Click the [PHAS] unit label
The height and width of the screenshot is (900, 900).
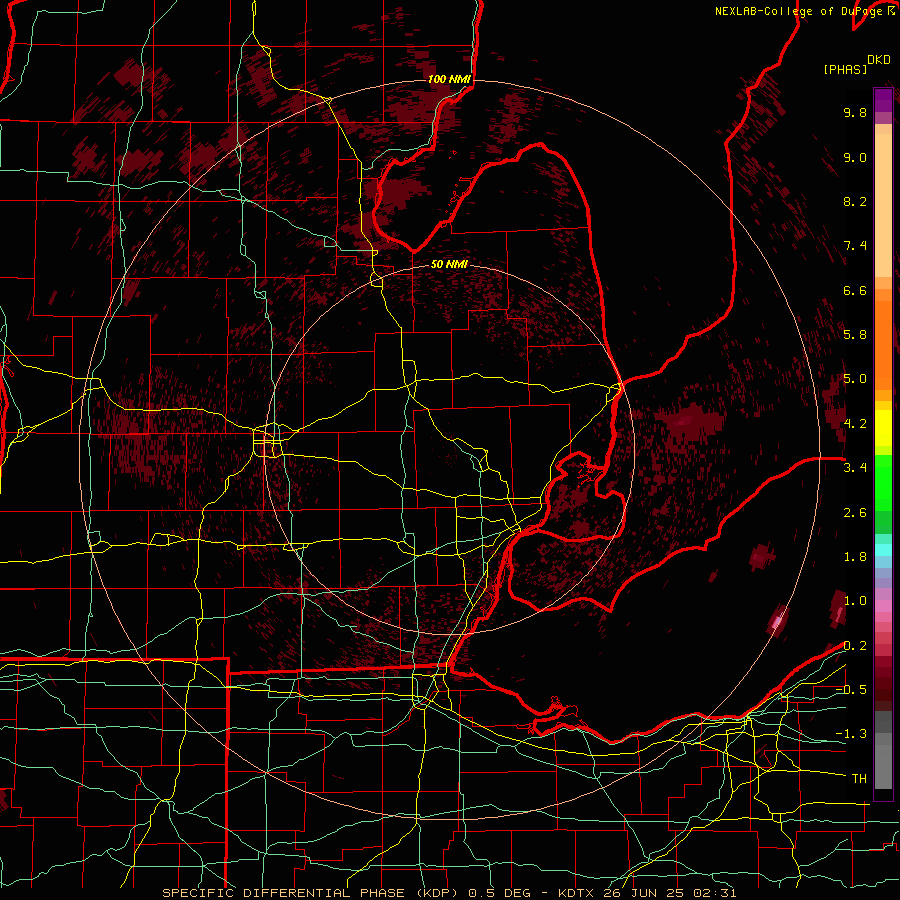844,70
